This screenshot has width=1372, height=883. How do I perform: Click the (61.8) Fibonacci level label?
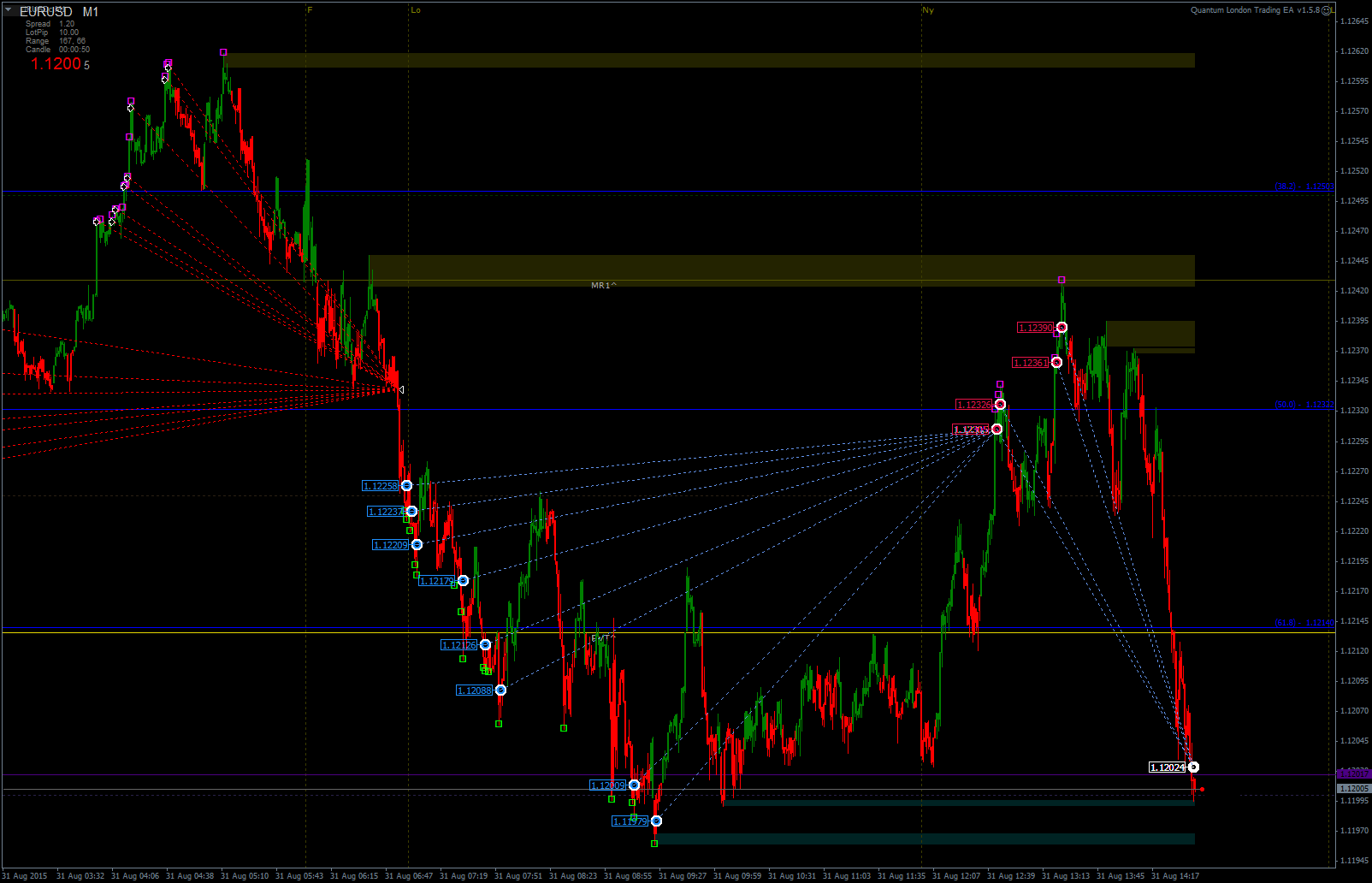coord(1304,623)
